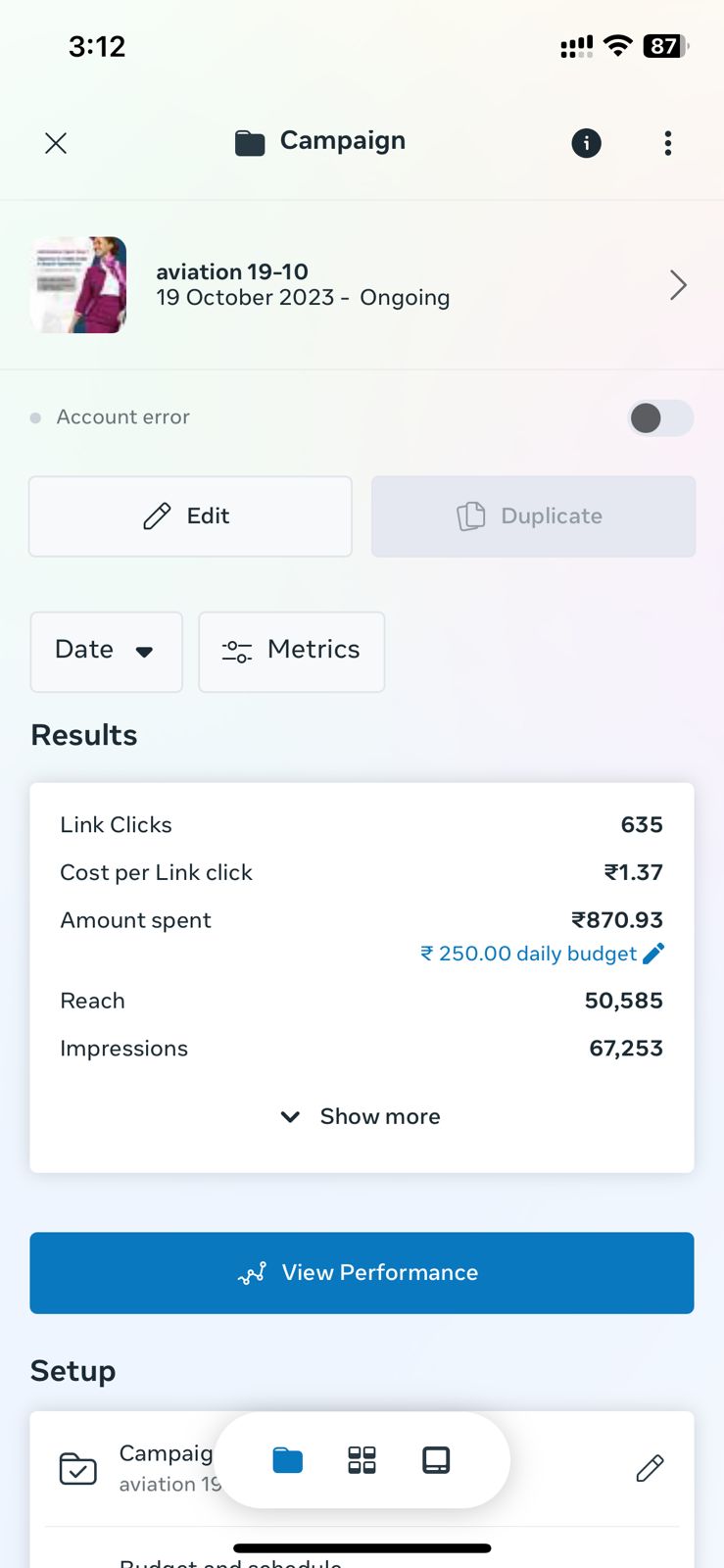Open the campaign info icon
The width and height of the screenshot is (724, 1568).
click(x=586, y=143)
